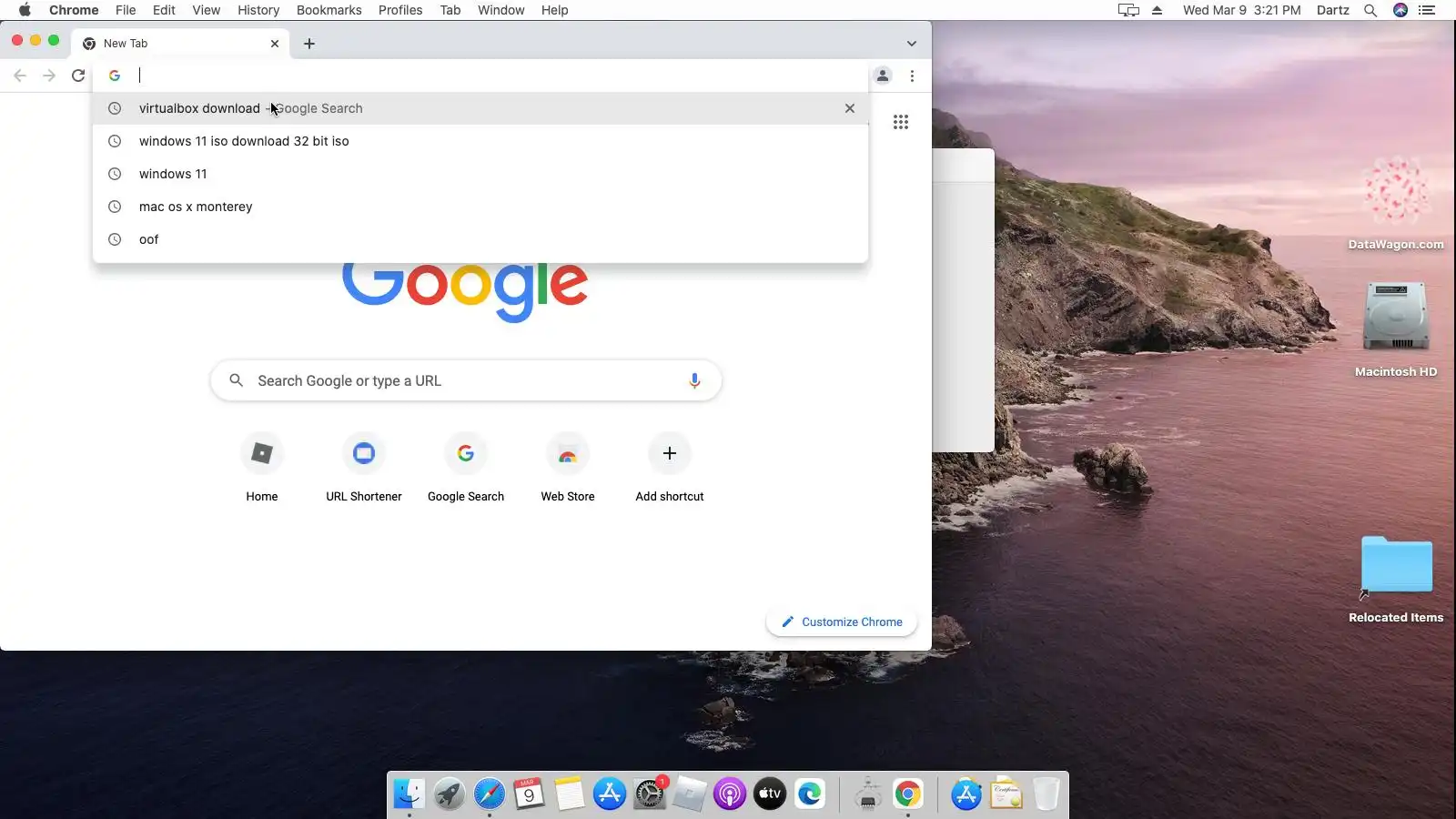Select windows 11 iso download suggestion
The image size is (1456, 819).
(480, 141)
